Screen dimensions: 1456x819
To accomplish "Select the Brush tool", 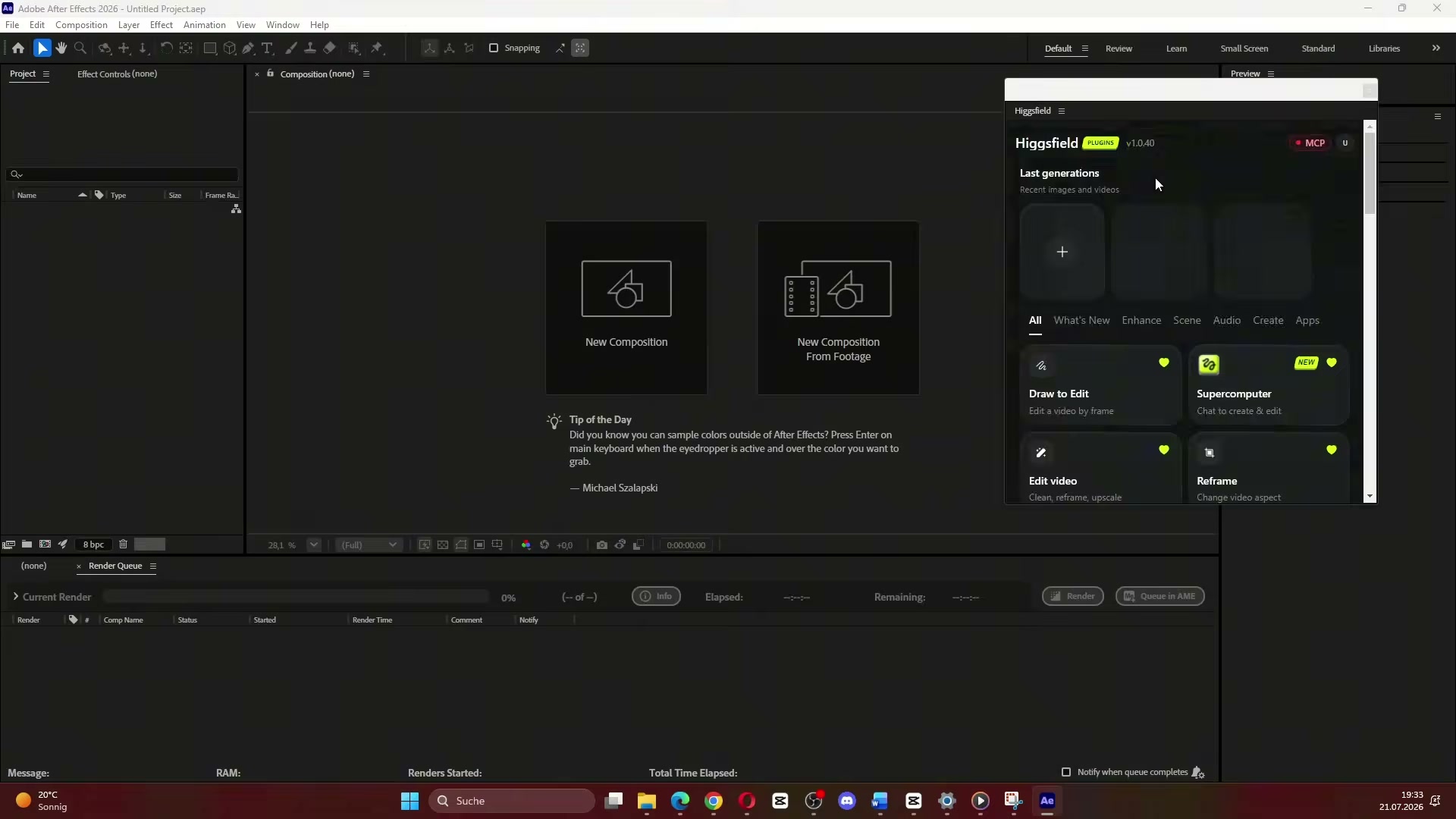I will point(290,48).
